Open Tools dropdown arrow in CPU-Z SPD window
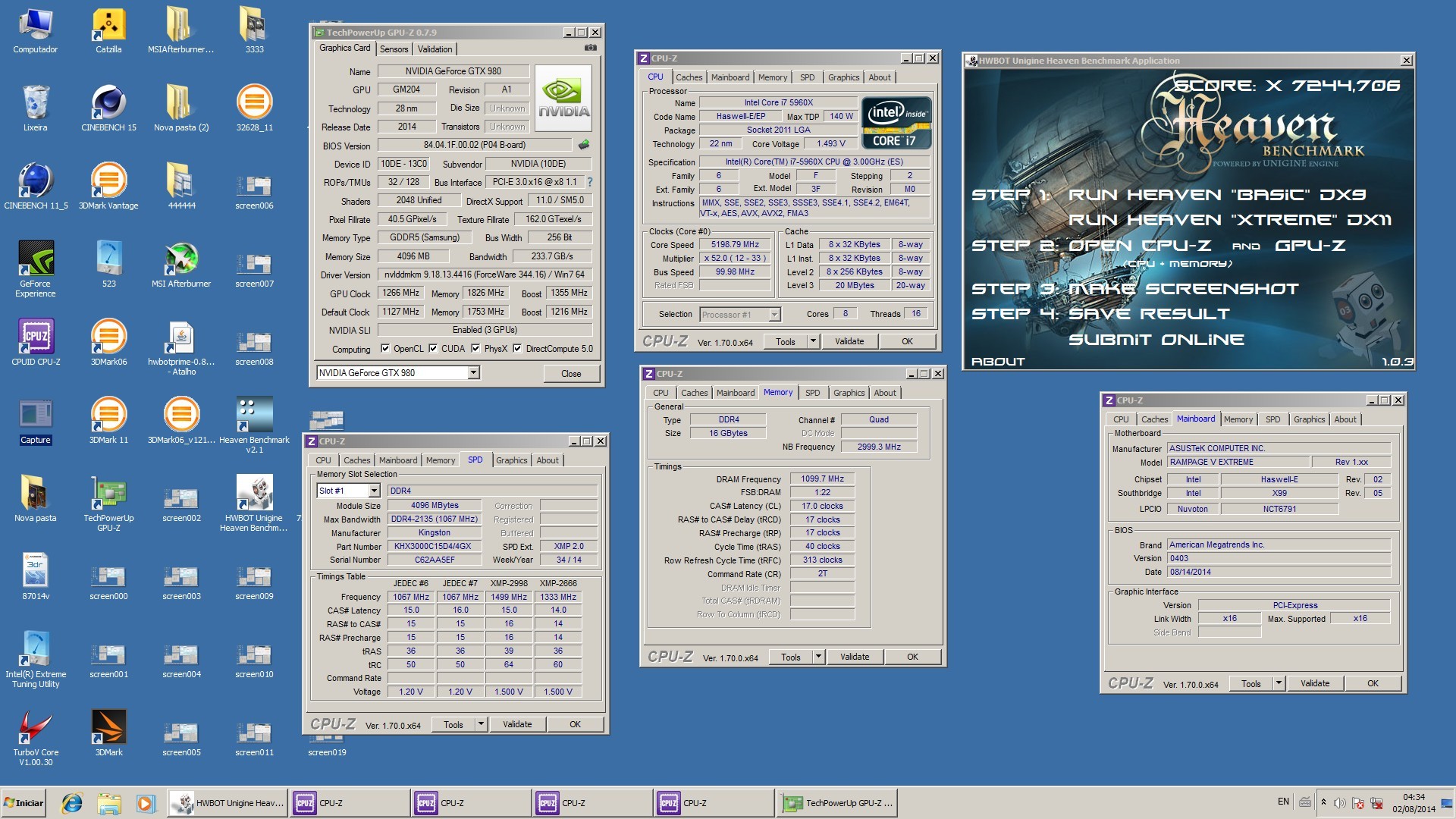The width and height of the screenshot is (1456, 819). coord(481,724)
